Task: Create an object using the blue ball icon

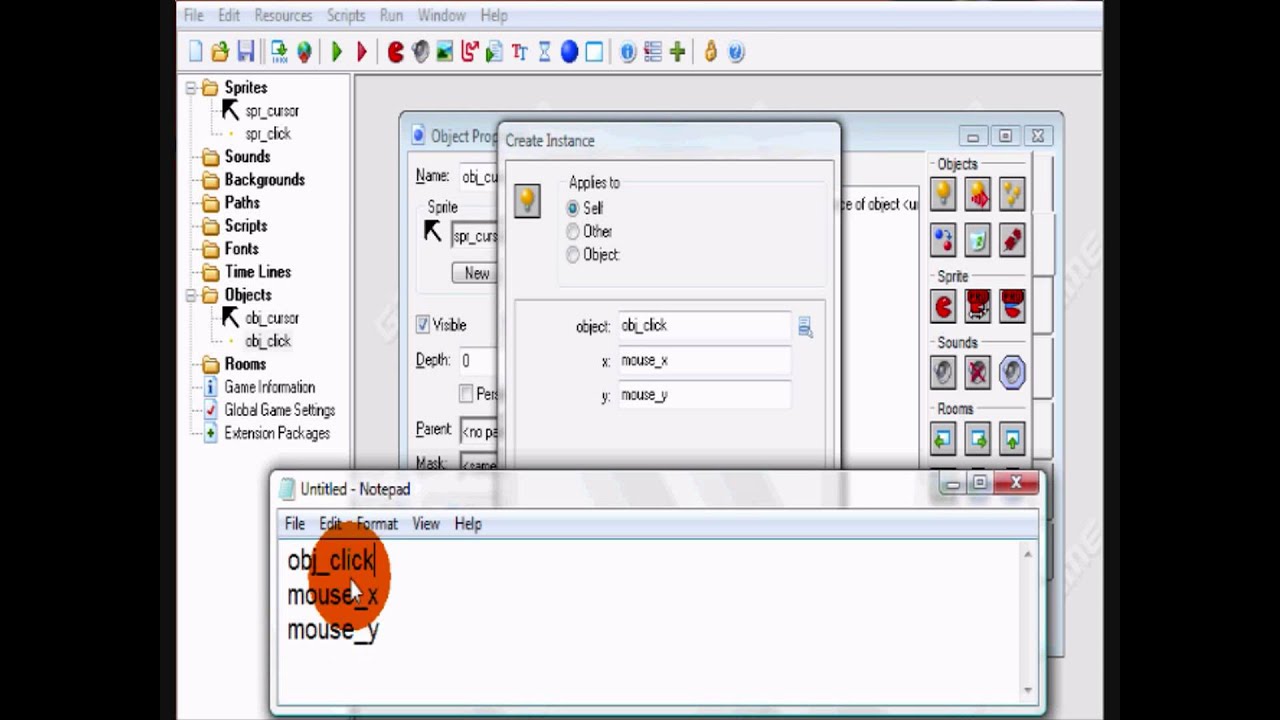Action: [569, 52]
